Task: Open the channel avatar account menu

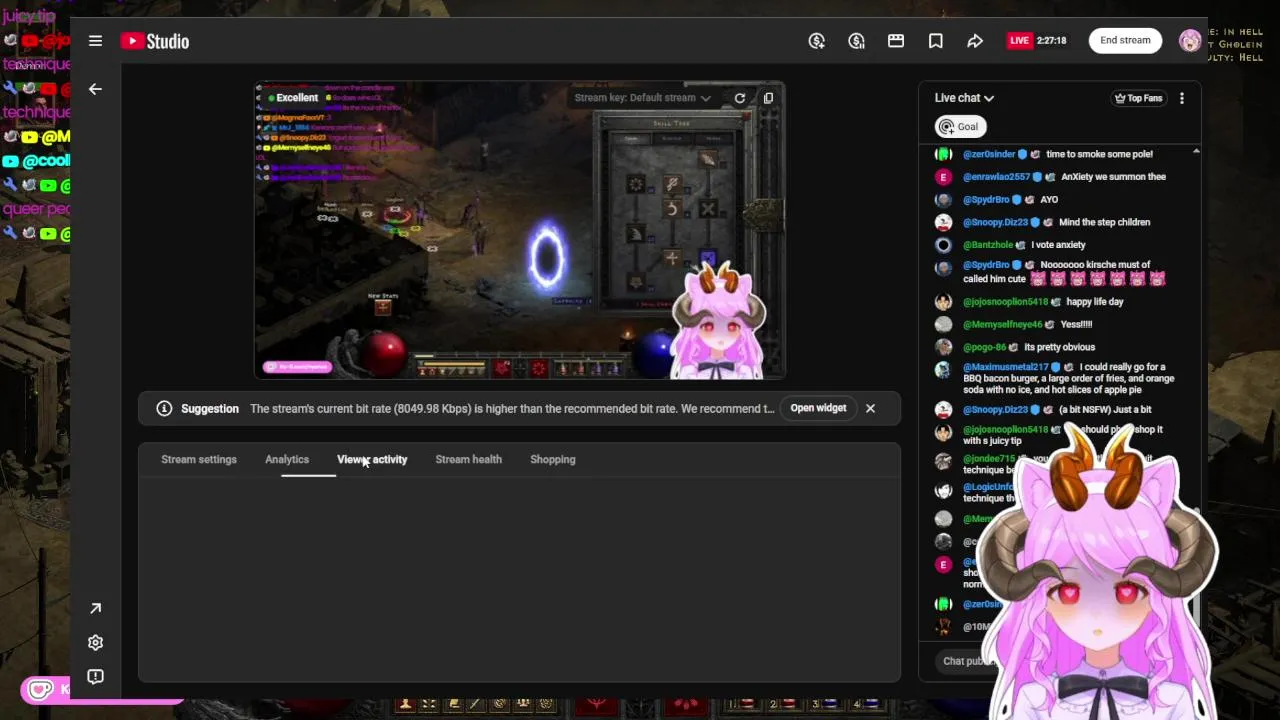Action: pyautogui.click(x=1189, y=41)
